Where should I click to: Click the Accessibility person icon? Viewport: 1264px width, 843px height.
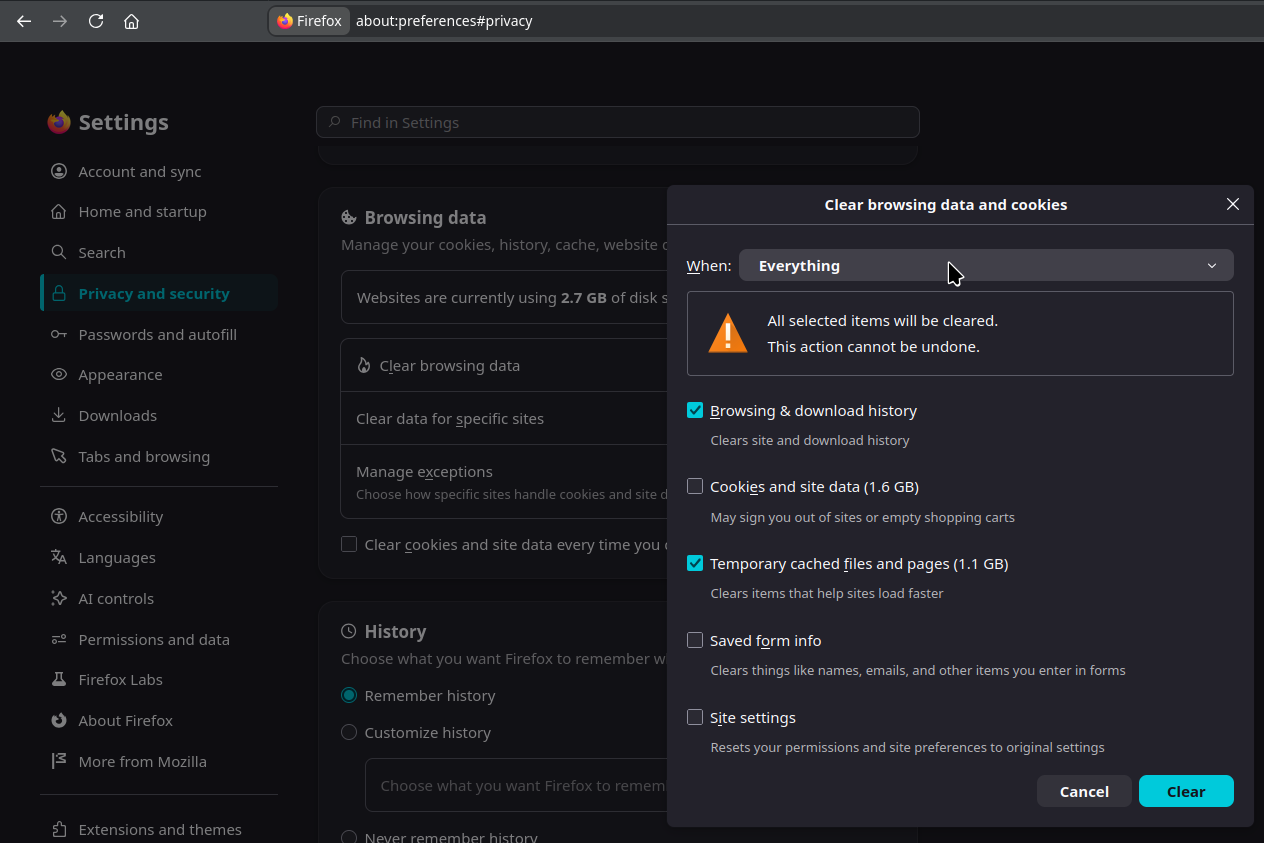coord(59,517)
